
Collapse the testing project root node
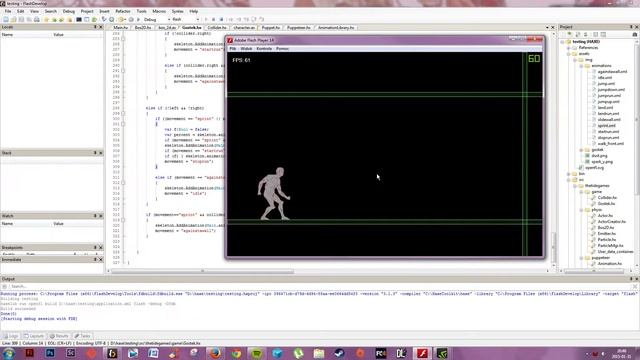[562, 42]
